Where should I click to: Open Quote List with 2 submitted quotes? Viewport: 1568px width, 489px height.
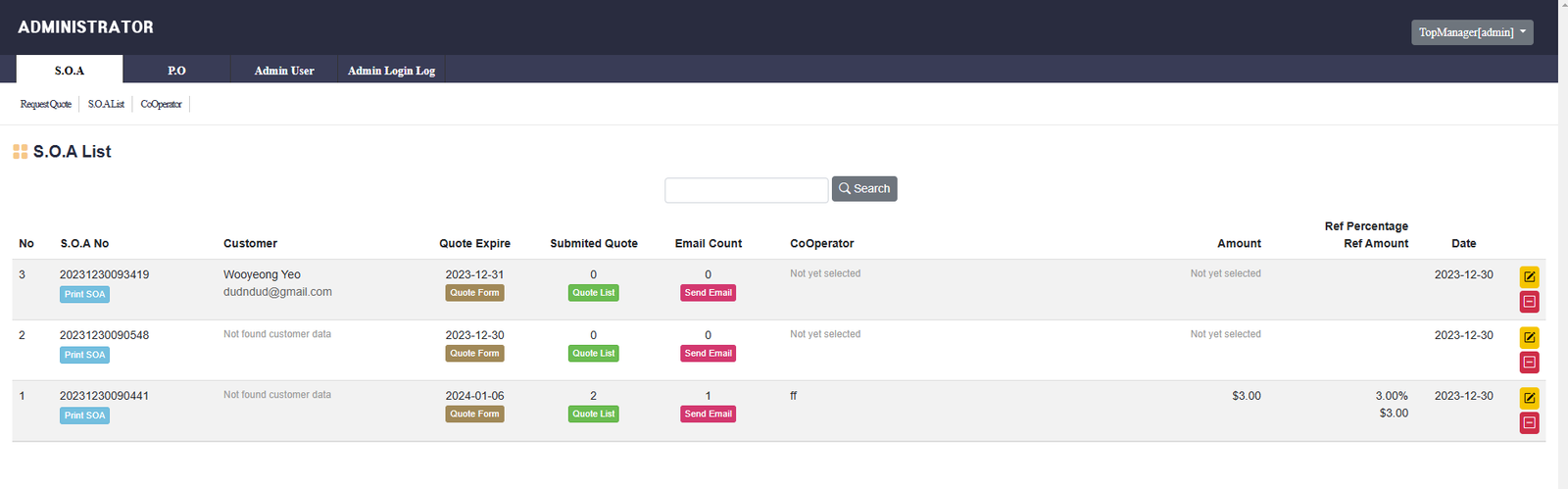[593, 415]
